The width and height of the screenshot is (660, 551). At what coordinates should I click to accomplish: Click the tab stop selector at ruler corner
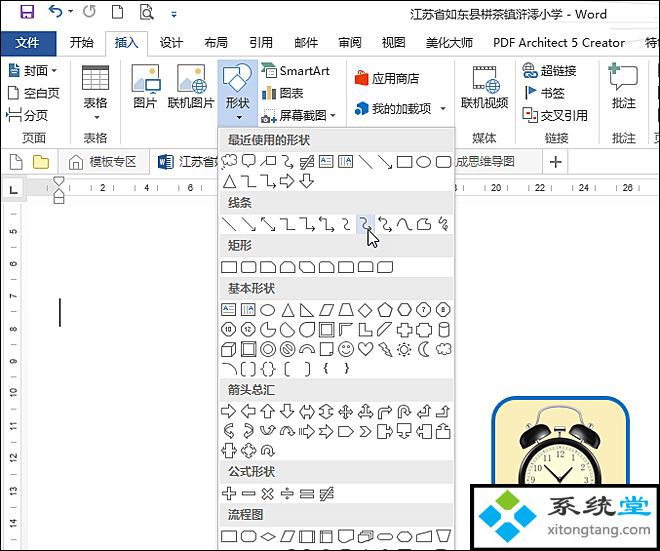[x=13, y=190]
